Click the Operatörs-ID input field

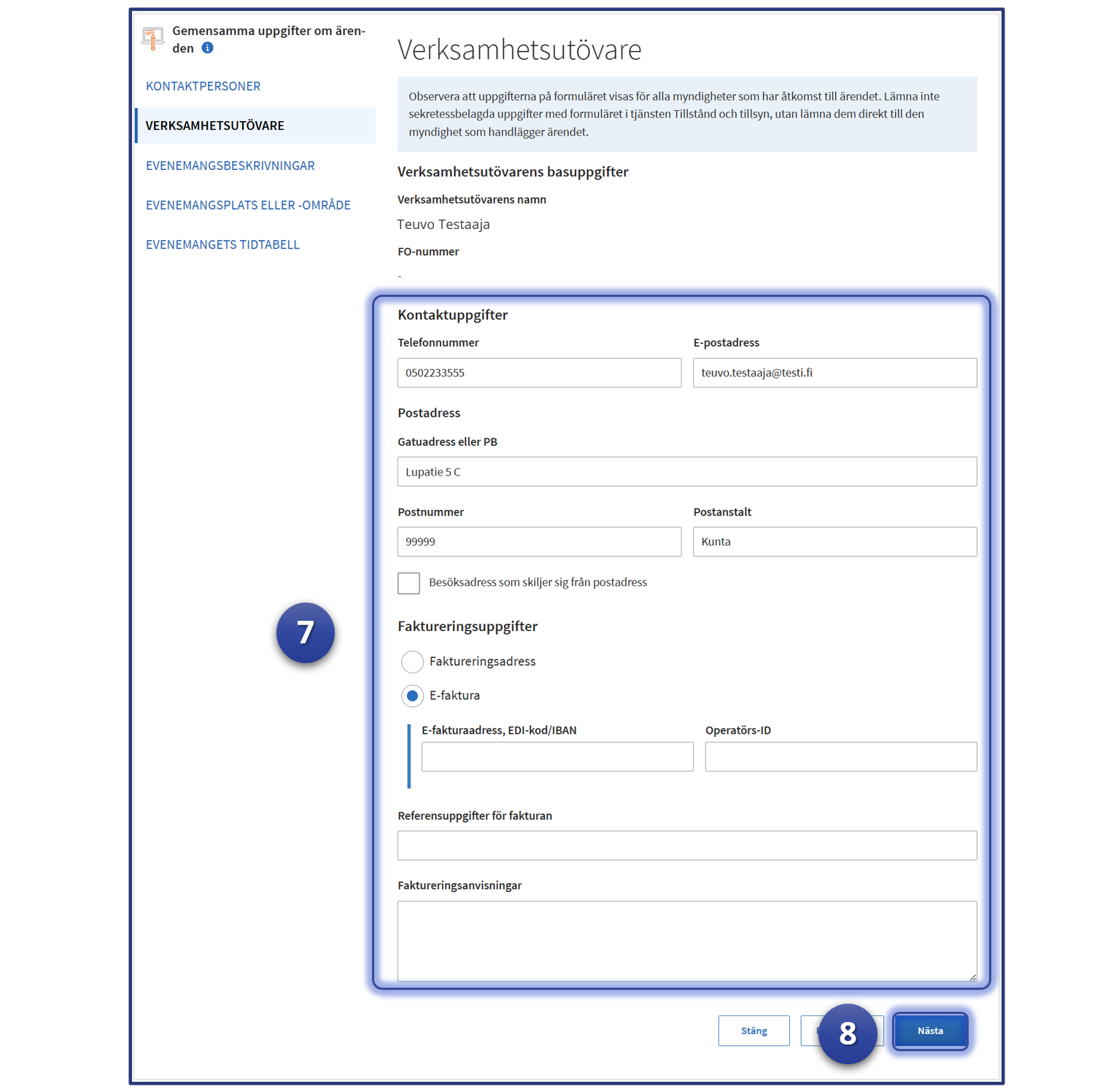coord(840,757)
